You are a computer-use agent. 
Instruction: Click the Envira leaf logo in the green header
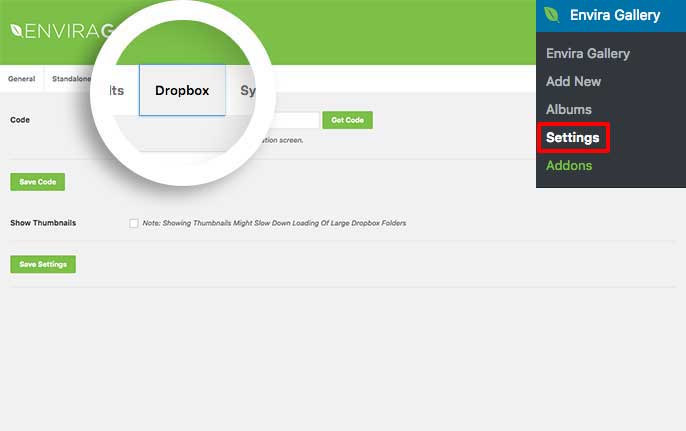pyautogui.click(x=16, y=31)
